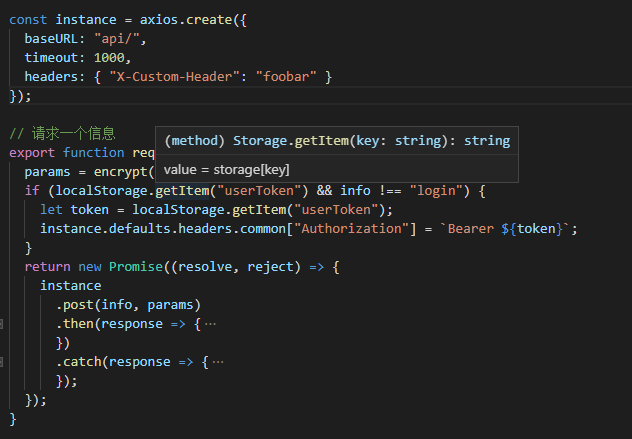Screen dimensions: 632x439
Task: Click the 'reject' parameter
Action: point(270,267)
